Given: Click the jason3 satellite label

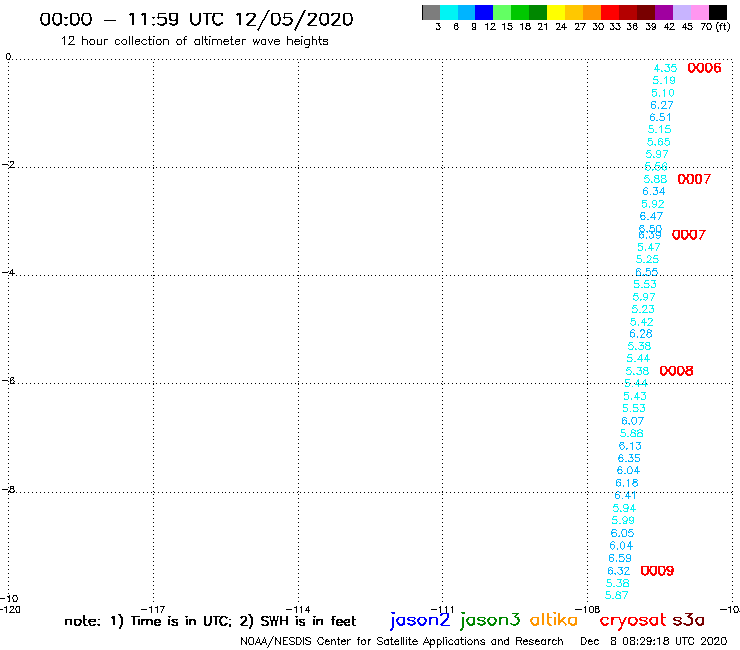Looking at the screenshot, I should pyautogui.click(x=490, y=620).
